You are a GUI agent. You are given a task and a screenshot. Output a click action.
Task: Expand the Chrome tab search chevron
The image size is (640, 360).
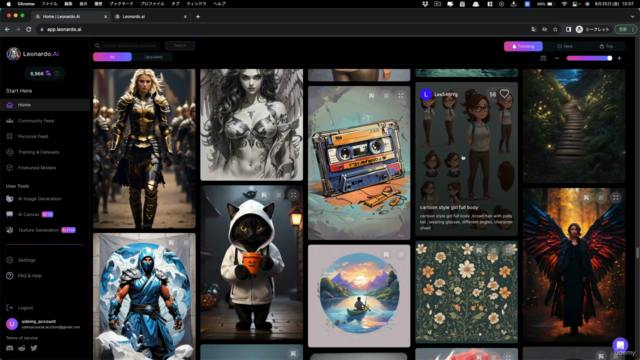pyautogui.click(x=632, y=17)
